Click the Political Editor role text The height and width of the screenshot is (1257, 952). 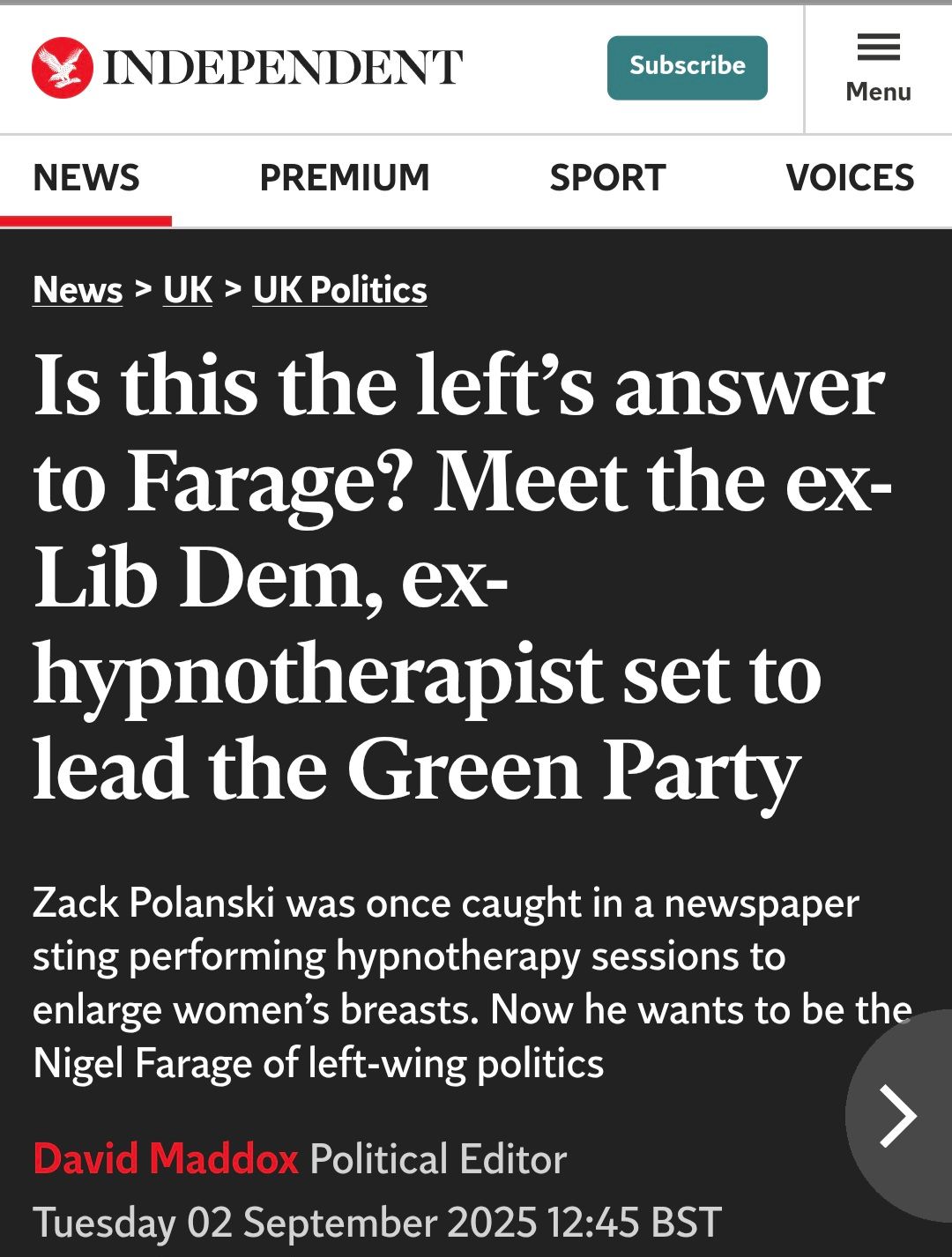(x=438, y=1159)
